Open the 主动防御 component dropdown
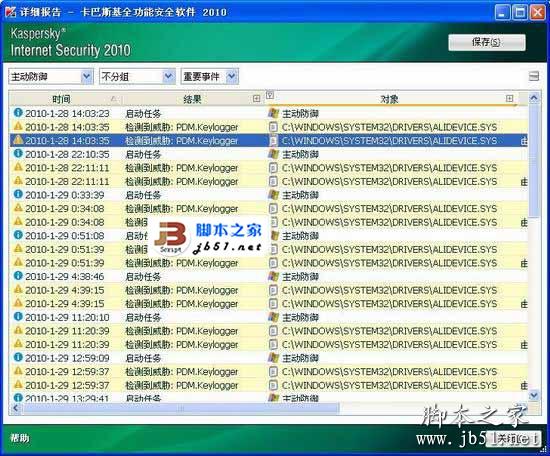This screenshot has height=456, width=550. tap(51, 76)
